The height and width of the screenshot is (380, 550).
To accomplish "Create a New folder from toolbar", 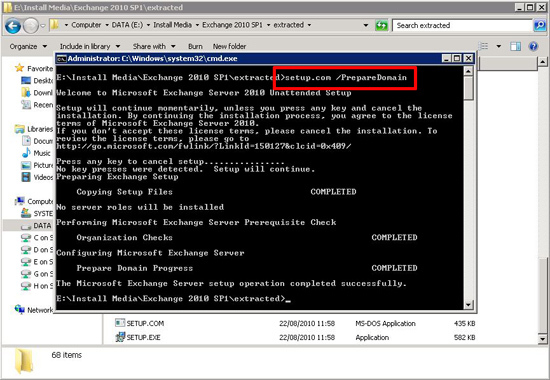I will (x=229, y=46).
